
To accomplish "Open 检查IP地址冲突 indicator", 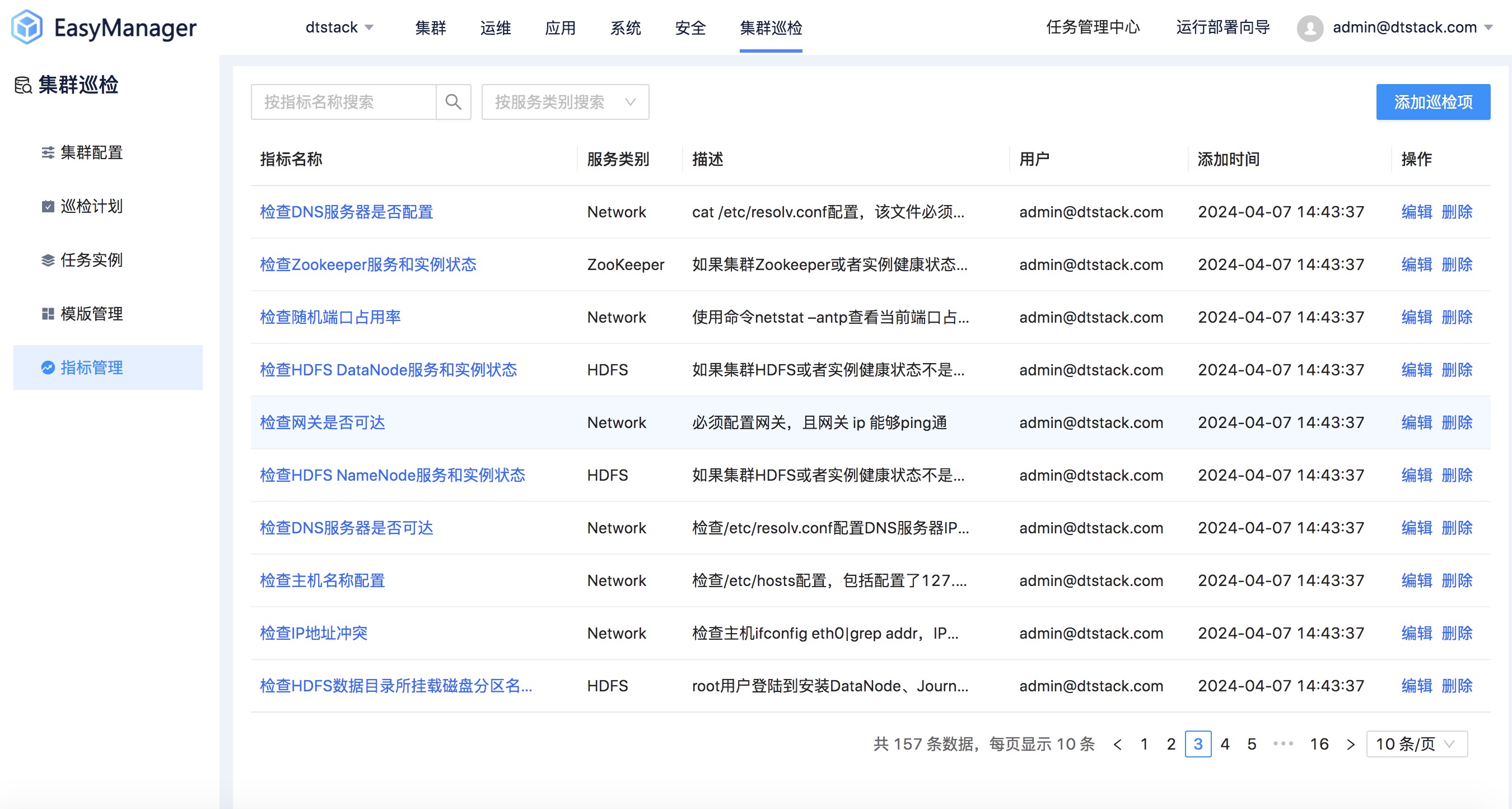I will 314,634.
